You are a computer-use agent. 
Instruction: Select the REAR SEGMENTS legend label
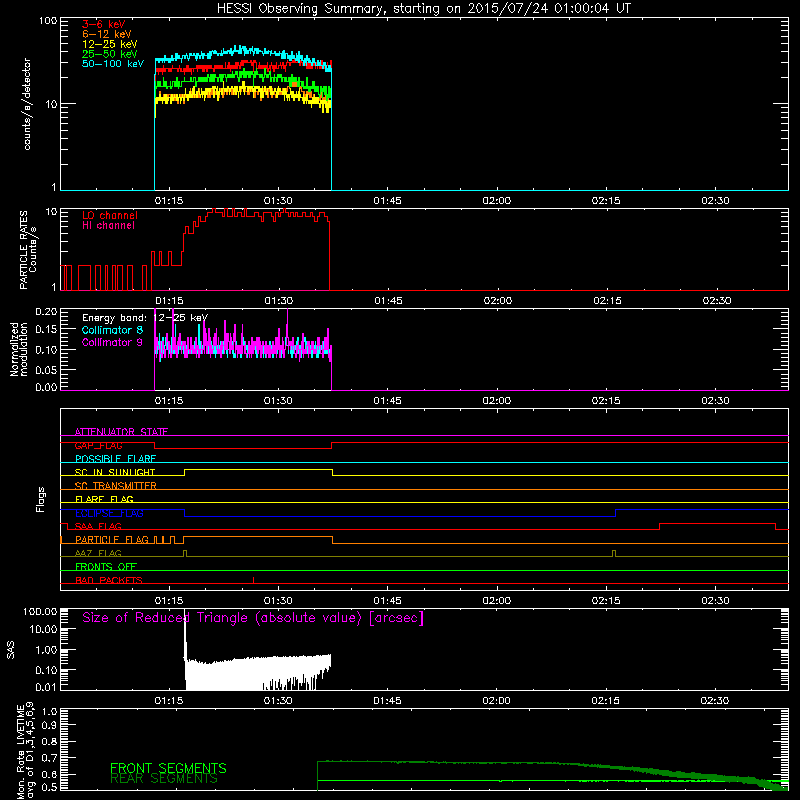pos(164,779)
